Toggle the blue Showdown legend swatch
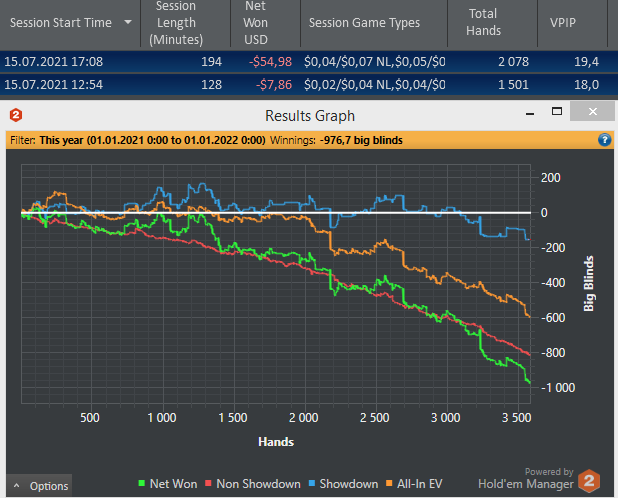The image size is (618, 498). (311, 483)
